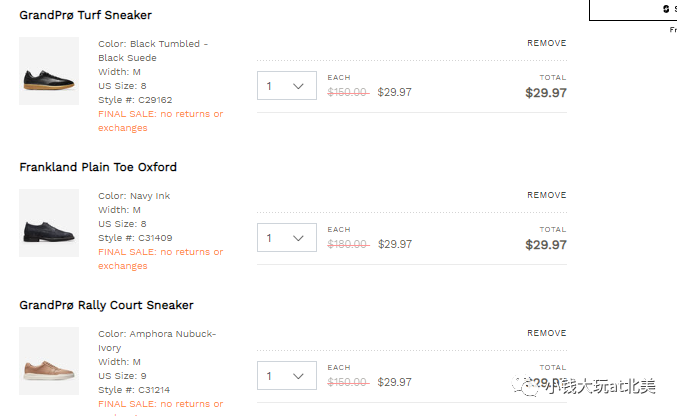The height and width of the screenshot is (416, 677).
Task: Click the icon in the top-right outlined button
Action: [x=665, y=9]
